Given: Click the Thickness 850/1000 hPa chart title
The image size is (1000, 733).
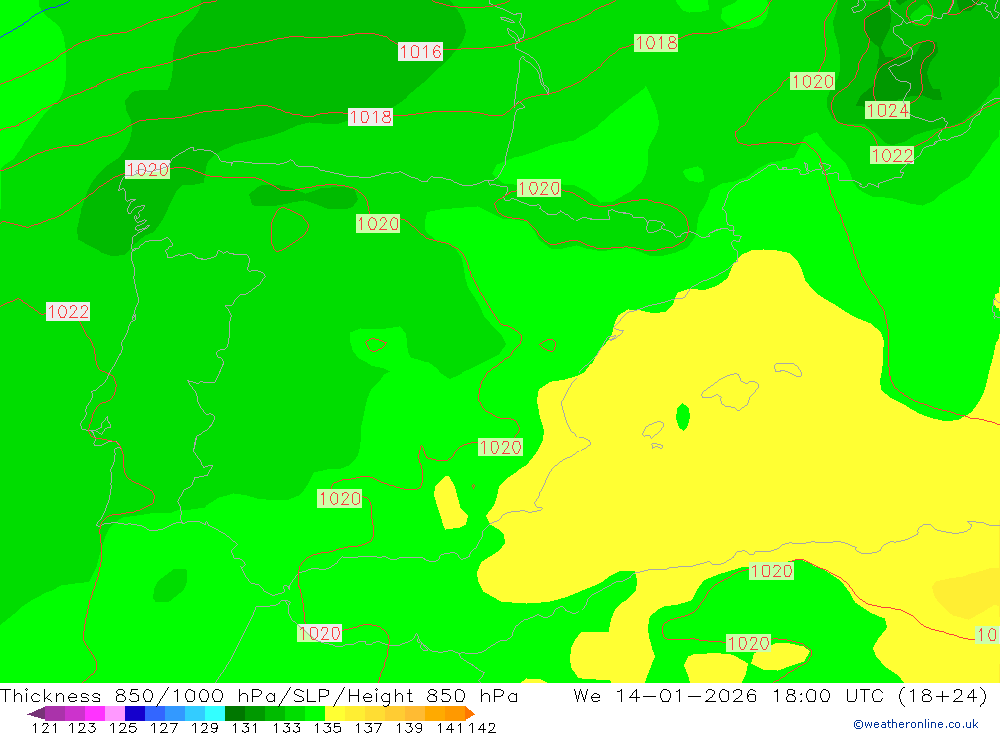Looking at the screenshot, I should pyautogui.click(x=259, y=695).
